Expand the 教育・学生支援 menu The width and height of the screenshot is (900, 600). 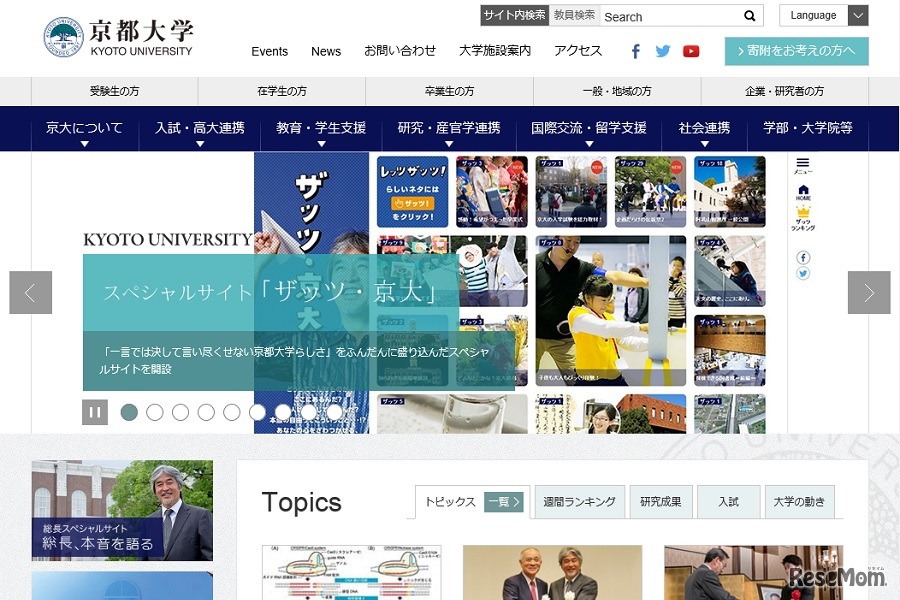pyautogui.click(x=321, y=129)
